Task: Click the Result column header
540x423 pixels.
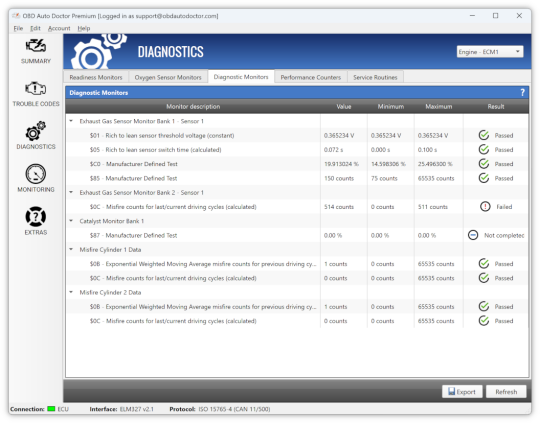Action: pyautogui.click(x=496, y=106)
